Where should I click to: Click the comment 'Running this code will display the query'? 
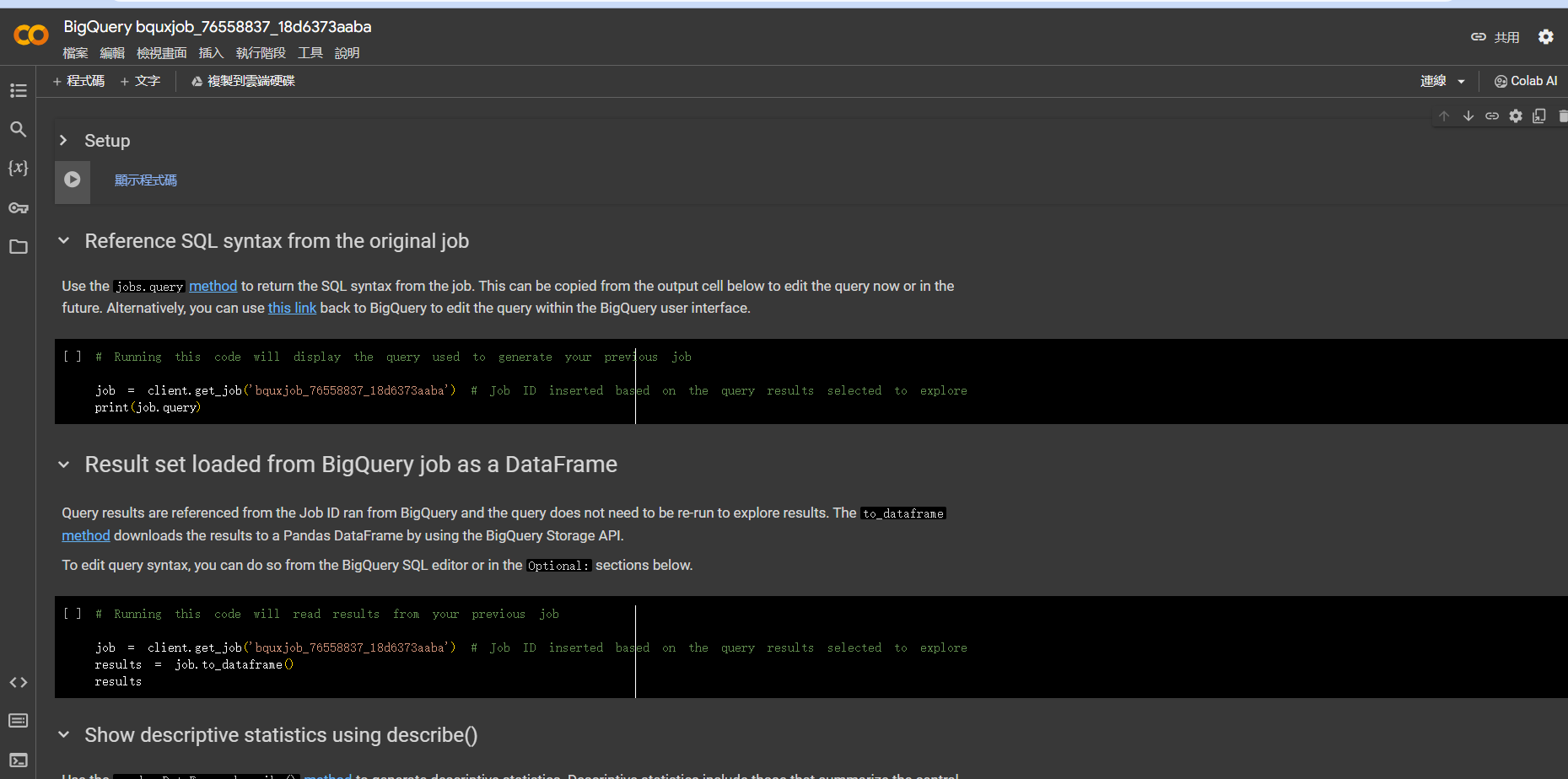pyautogui.click(x=393, y=357)
